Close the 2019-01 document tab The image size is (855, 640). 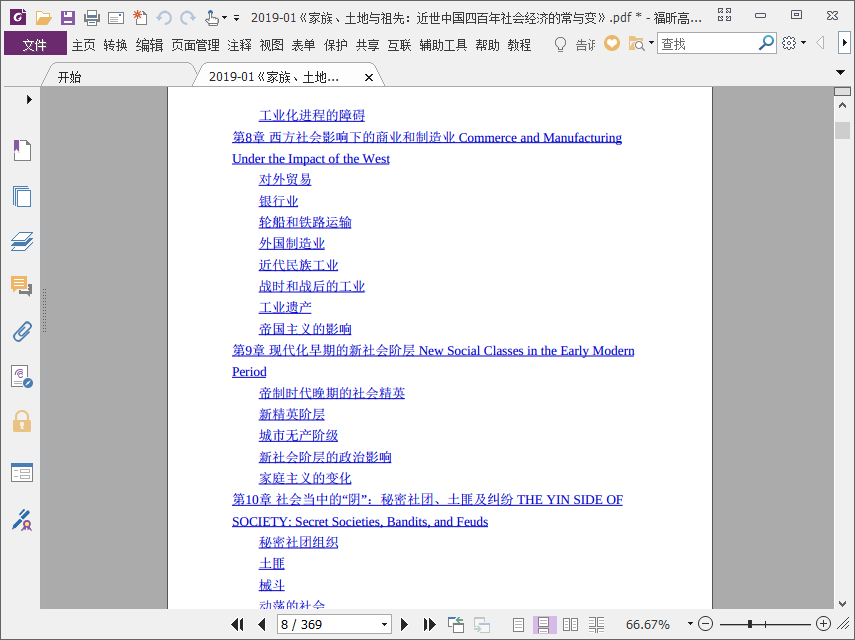[369, 77]
